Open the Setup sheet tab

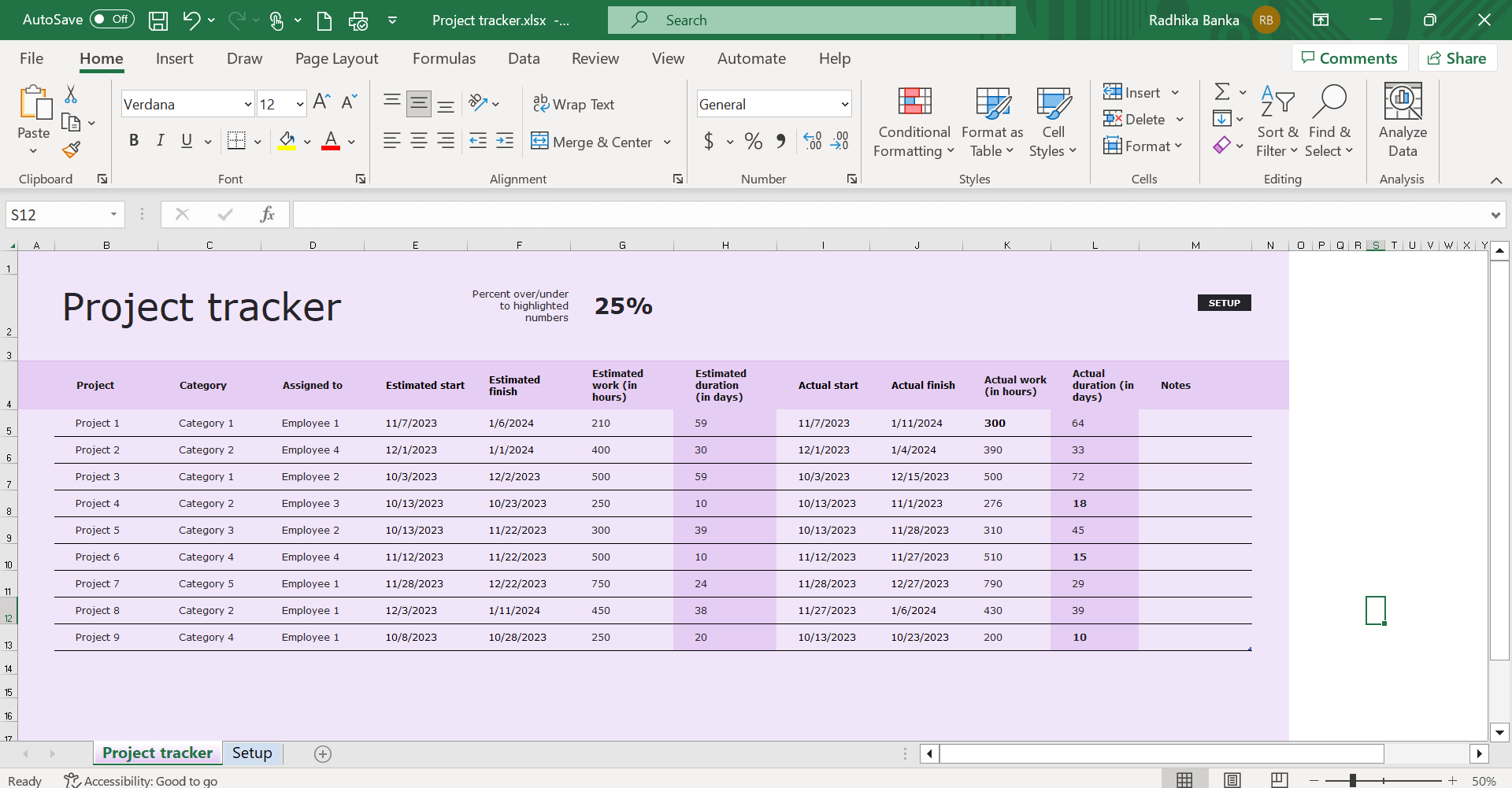(252, 753)
